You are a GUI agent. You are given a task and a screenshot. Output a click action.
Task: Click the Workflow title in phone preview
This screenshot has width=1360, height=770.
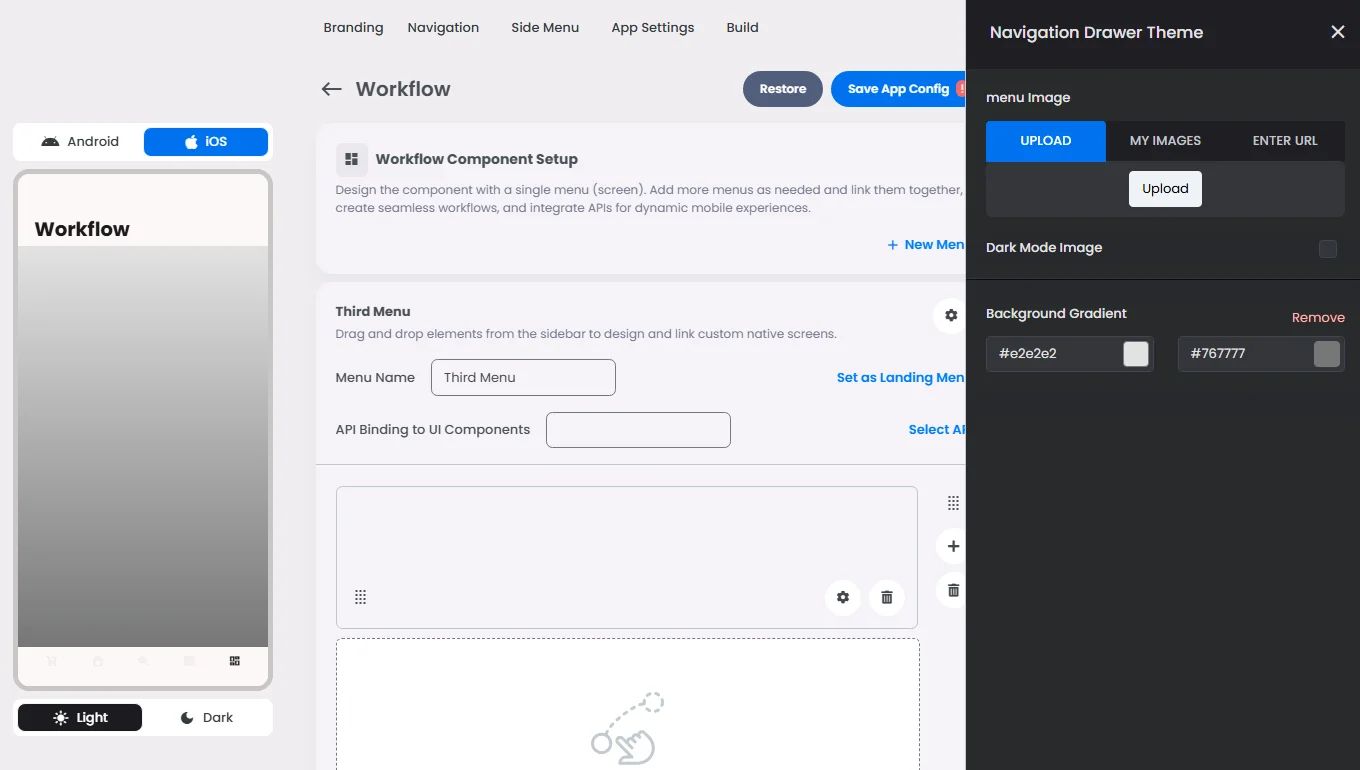(82, 229)
